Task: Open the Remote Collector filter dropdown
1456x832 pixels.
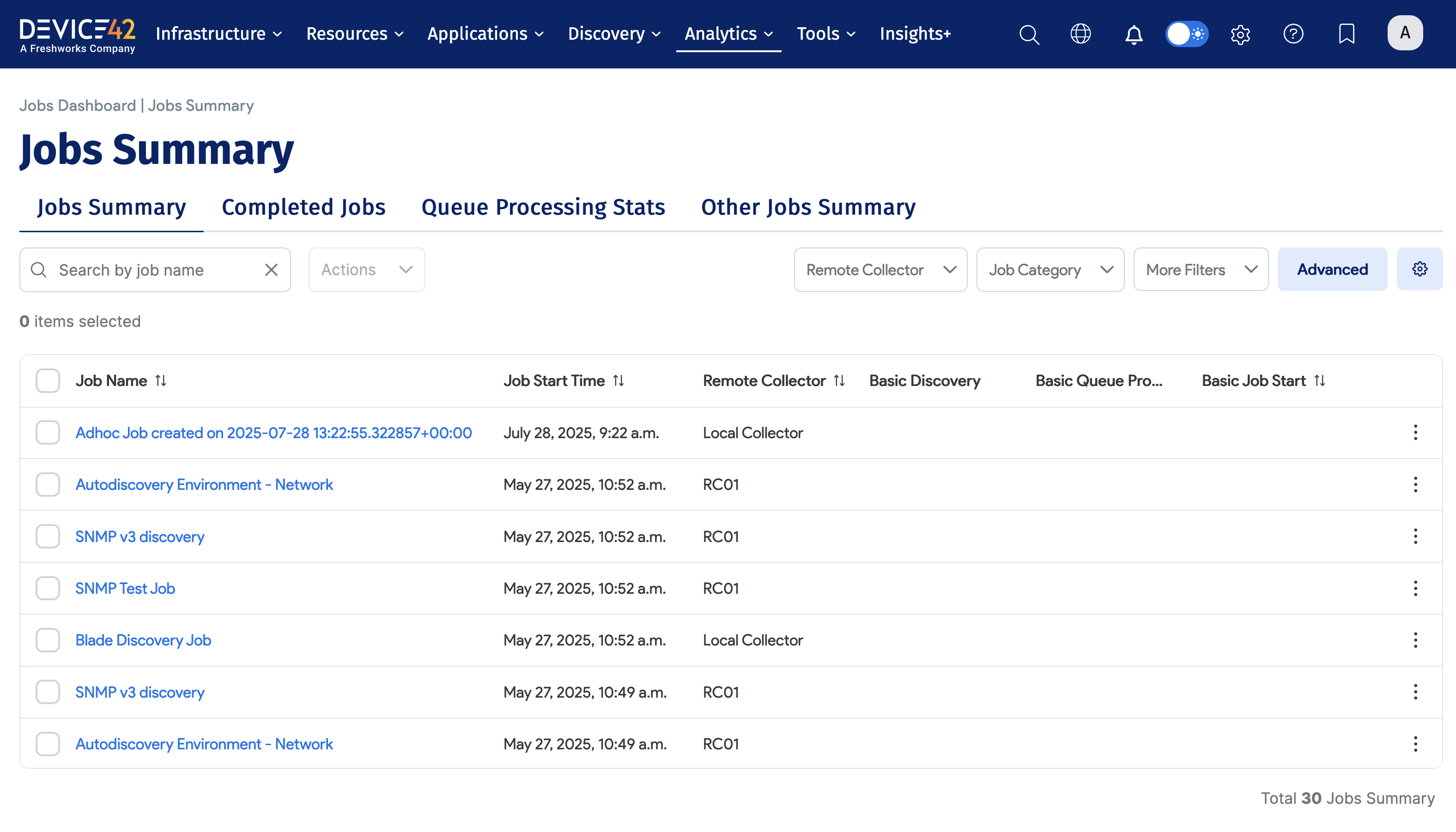Action: point(880,270)
